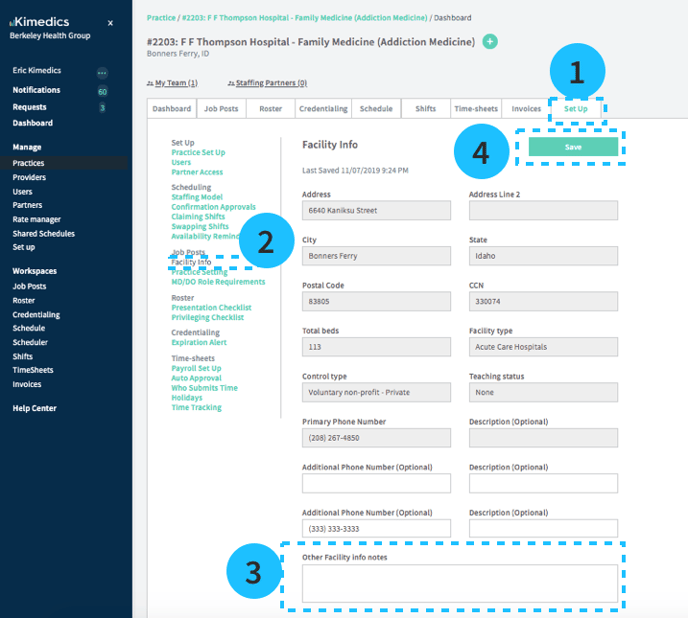Image resolution: width=688 pixels, height=618 pixels.
Task: Open the Teaching status dropdown
Action: pos(543,392)
